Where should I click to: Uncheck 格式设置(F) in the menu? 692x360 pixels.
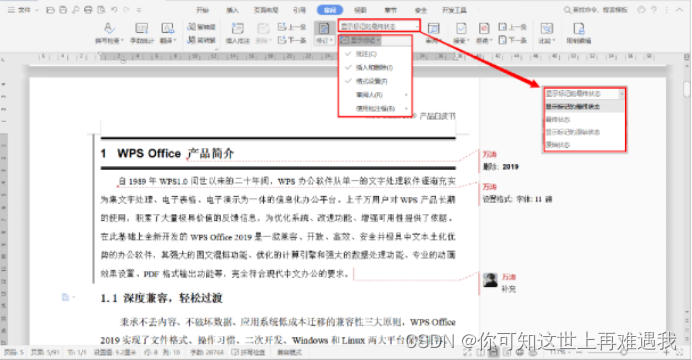(367, 81)
